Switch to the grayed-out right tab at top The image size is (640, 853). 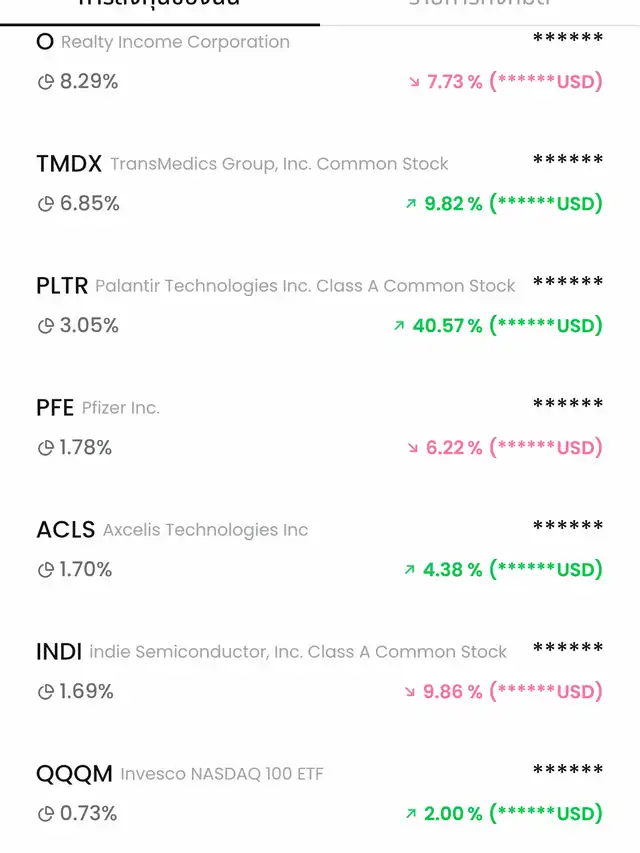(x=480, y=5)
